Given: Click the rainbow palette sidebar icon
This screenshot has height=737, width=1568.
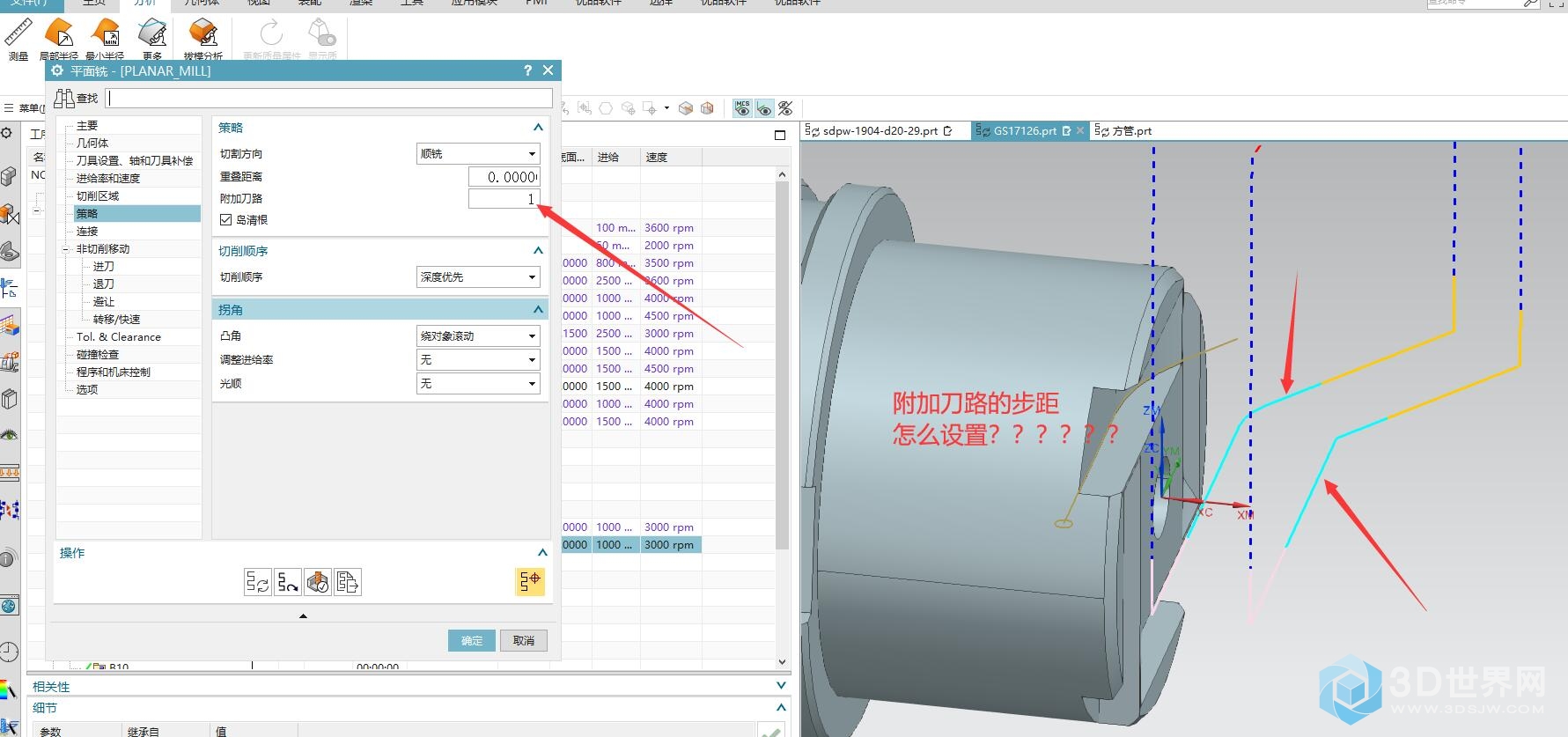Looking at the screenshot, I should click(x=9, y=689).
